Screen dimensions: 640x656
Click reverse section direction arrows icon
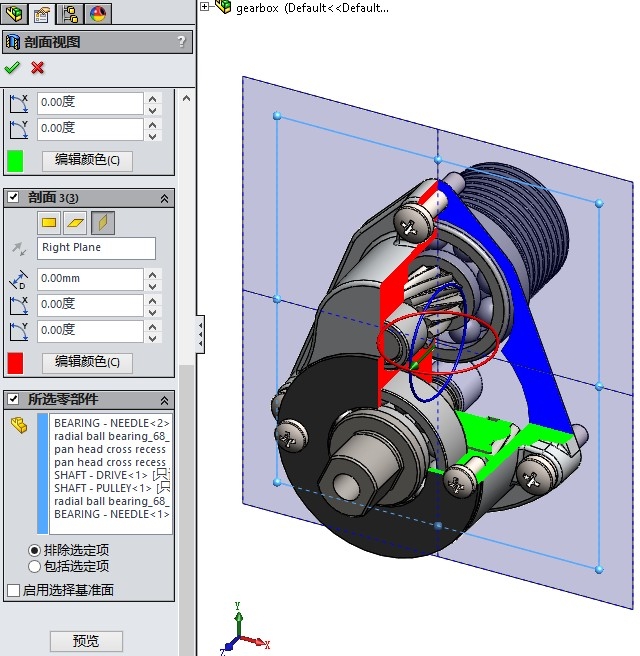pos(17,248)
